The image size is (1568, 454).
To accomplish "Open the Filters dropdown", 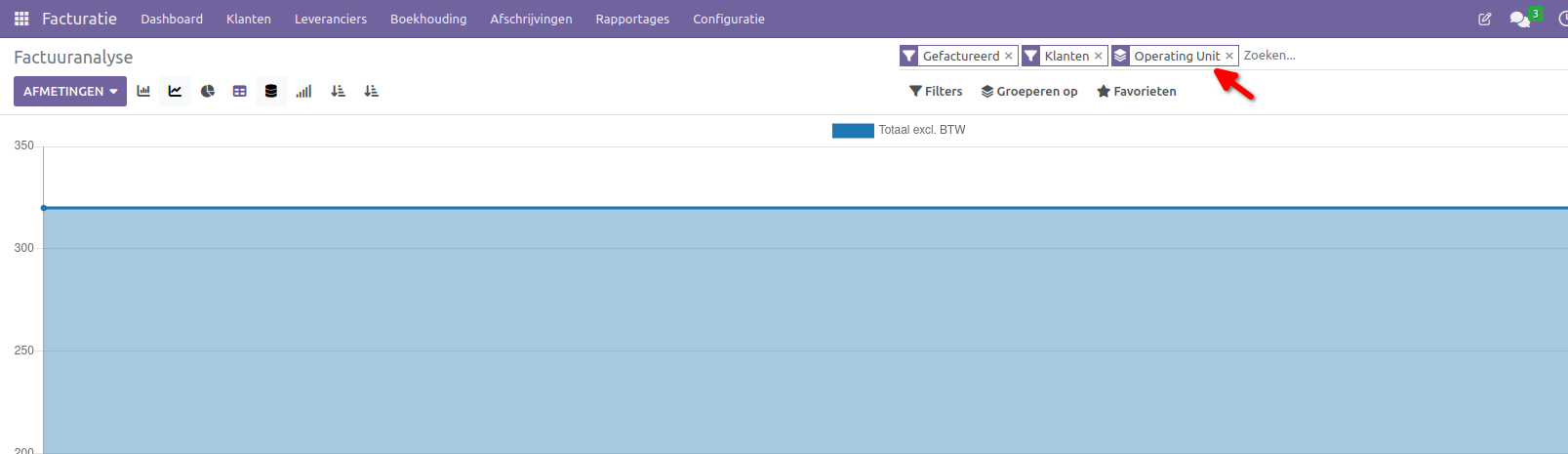I will [936, 91].
